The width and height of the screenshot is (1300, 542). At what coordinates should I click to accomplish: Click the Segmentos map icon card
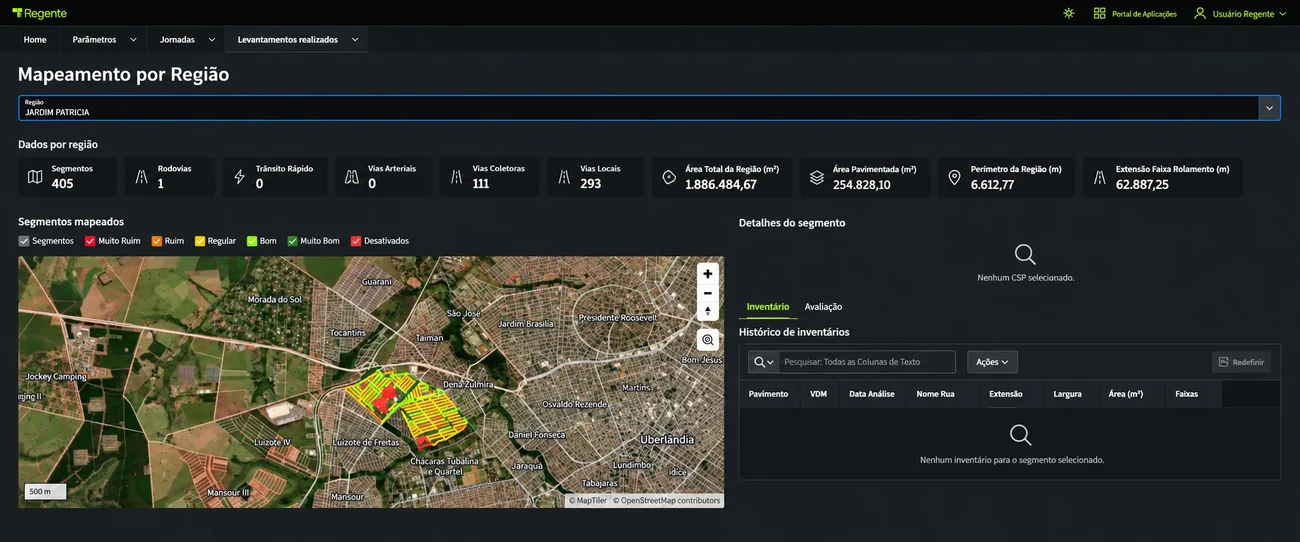pyautogui.click(x=35, y=177)
